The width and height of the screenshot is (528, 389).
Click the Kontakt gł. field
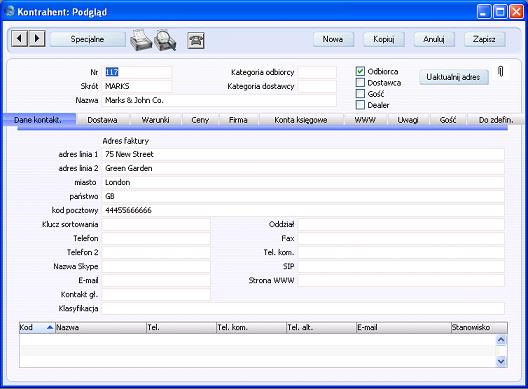[x=156, y=294]
